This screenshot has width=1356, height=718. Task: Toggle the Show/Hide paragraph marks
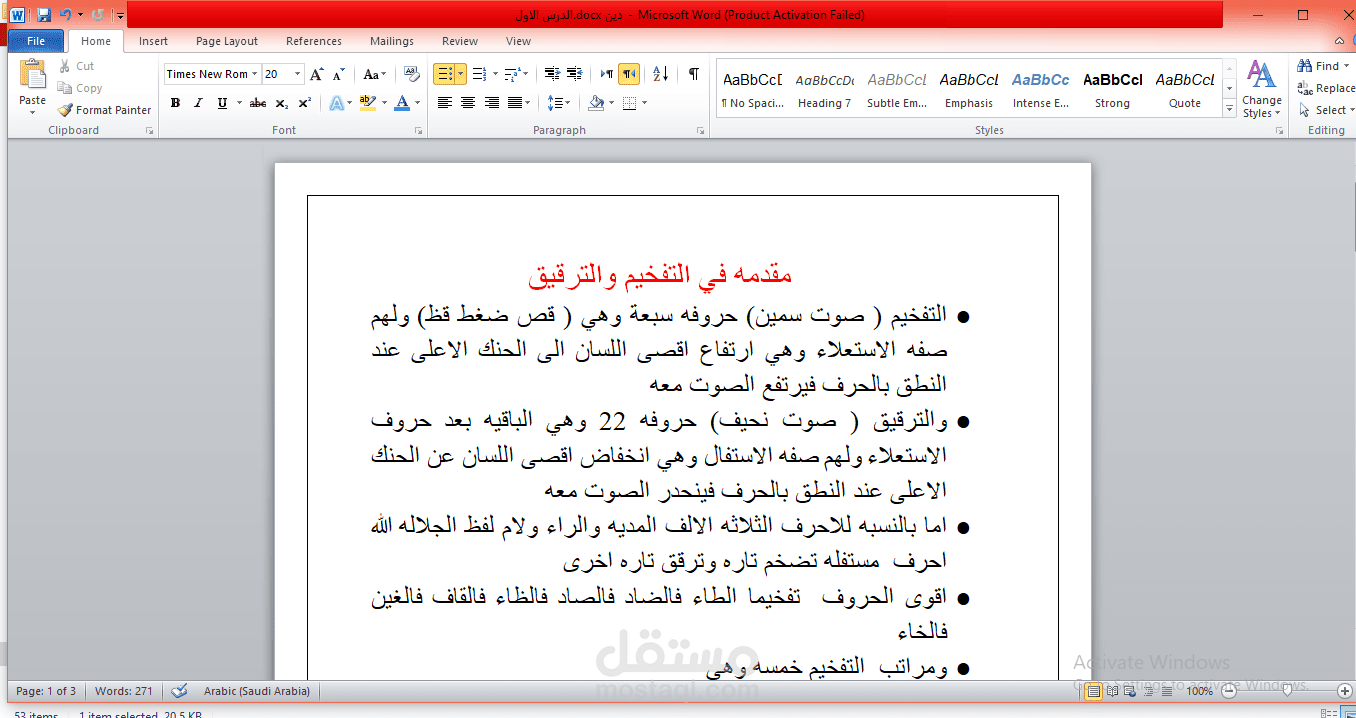click(x=693, y=74)
